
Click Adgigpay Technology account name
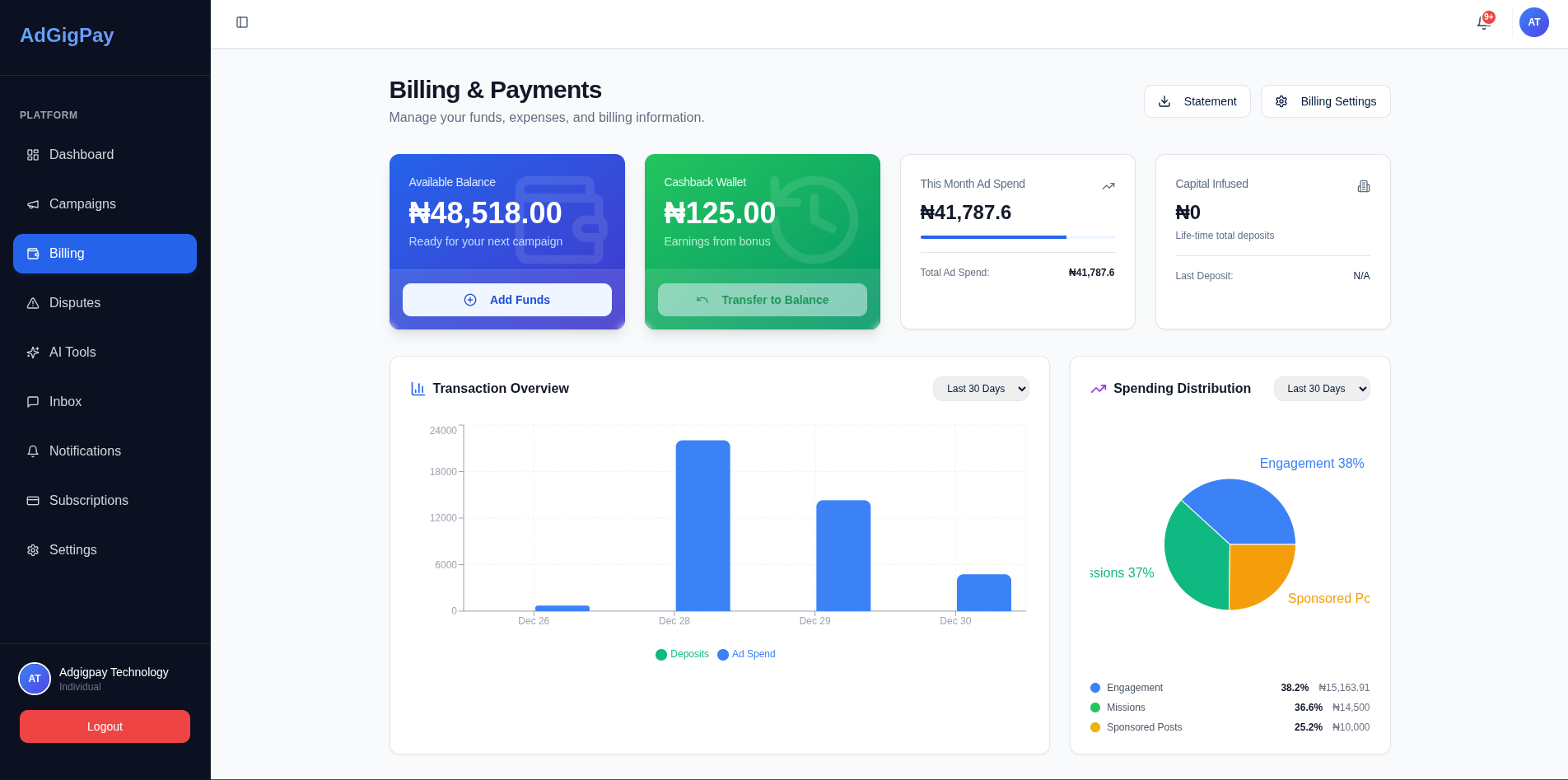click(x=114, y=672)
